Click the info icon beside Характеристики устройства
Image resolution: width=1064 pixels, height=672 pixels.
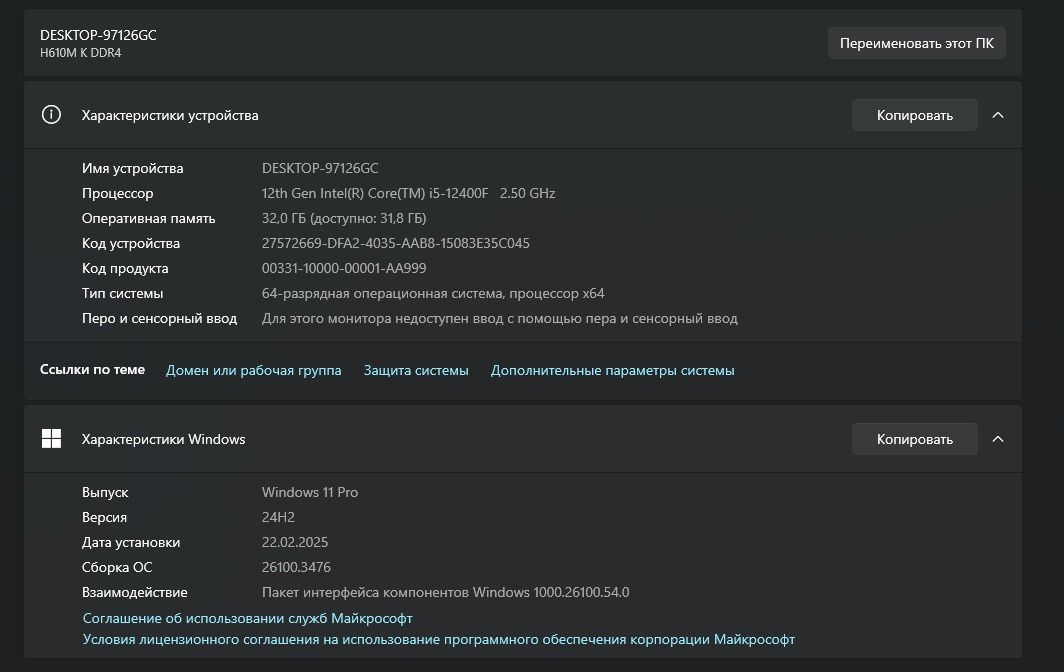click(x=51, y=115)
